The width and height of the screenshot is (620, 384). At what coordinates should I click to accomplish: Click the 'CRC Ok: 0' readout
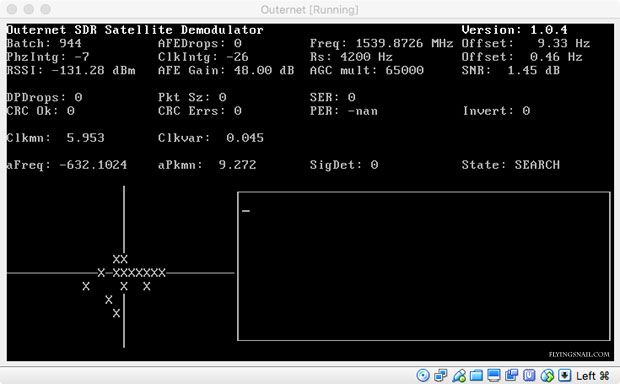pos(41,111)
